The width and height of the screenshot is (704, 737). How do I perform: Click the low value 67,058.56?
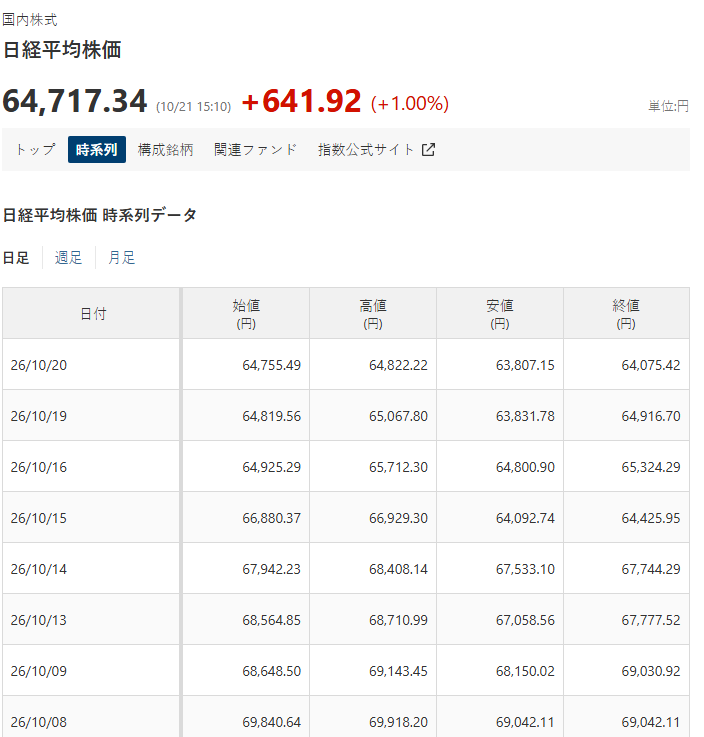525,620
